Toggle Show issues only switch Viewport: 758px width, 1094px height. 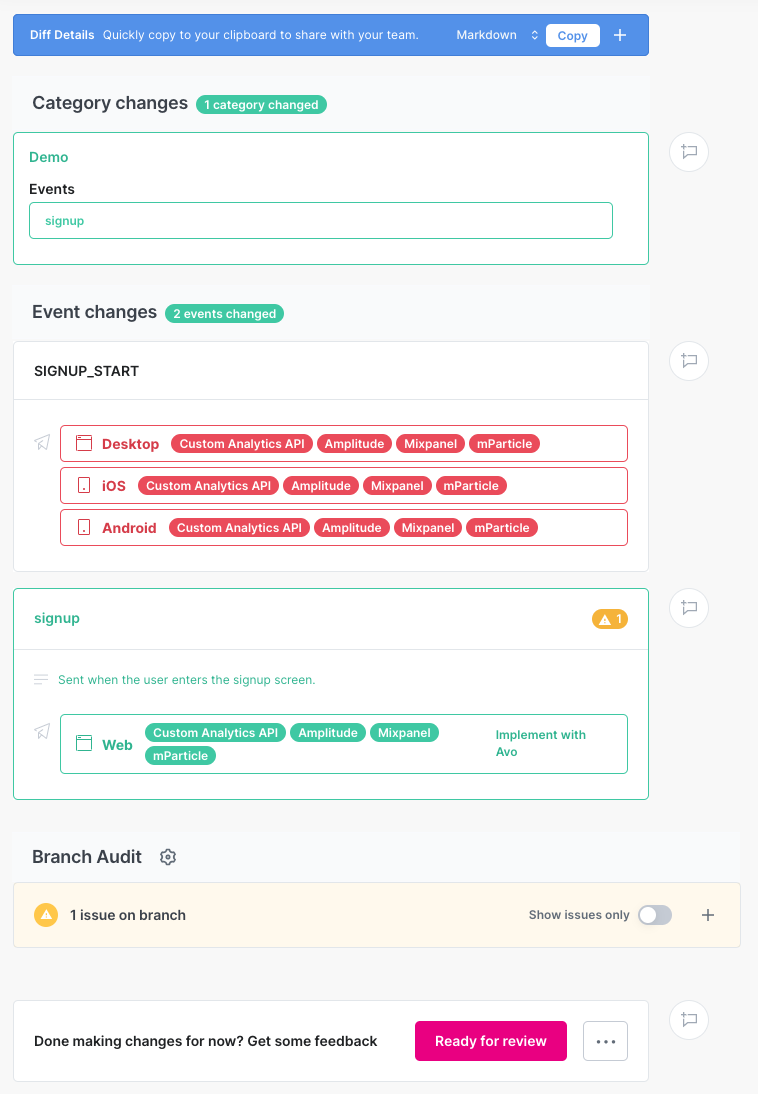pos(655,915)
